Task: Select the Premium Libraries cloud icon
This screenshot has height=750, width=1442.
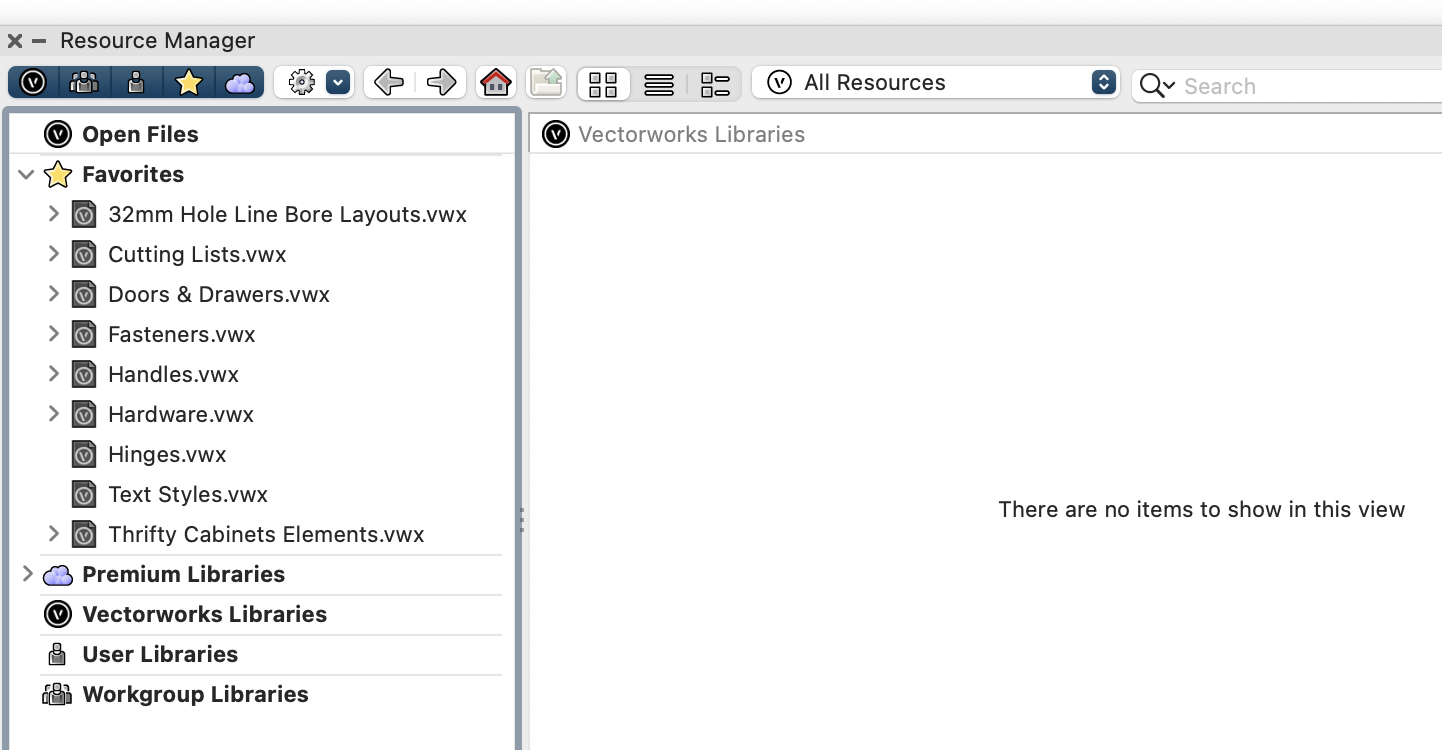Action: [x=240, y=82]
